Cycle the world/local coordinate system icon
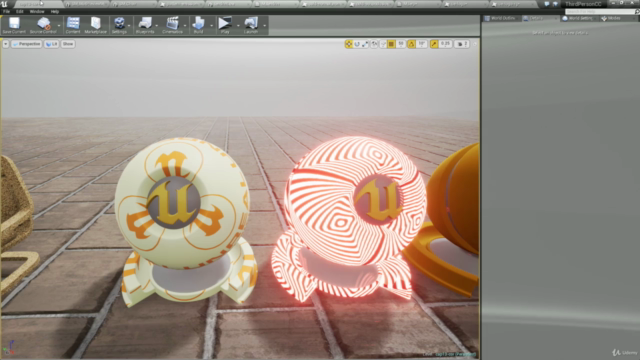Viewport: 640px width, 360px height. [x=374, y=44]
